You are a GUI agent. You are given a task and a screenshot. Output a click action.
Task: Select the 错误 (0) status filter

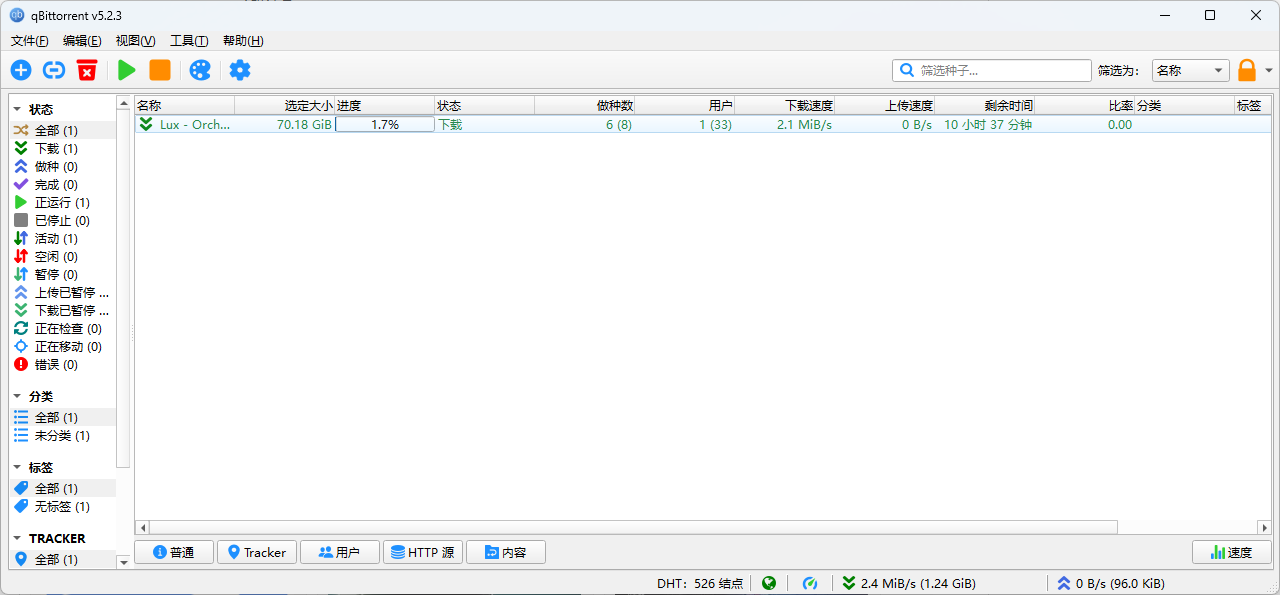63,364
